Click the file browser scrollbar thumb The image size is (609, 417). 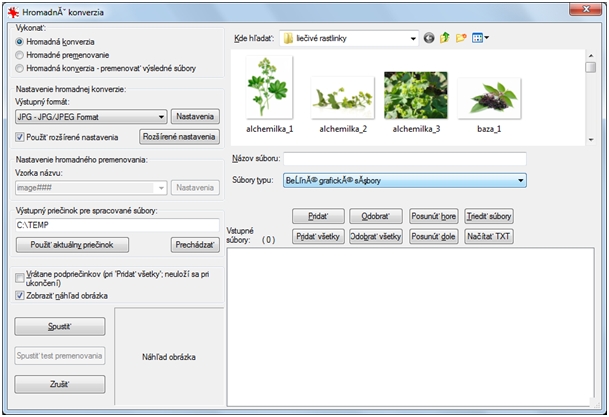point(591,67)
